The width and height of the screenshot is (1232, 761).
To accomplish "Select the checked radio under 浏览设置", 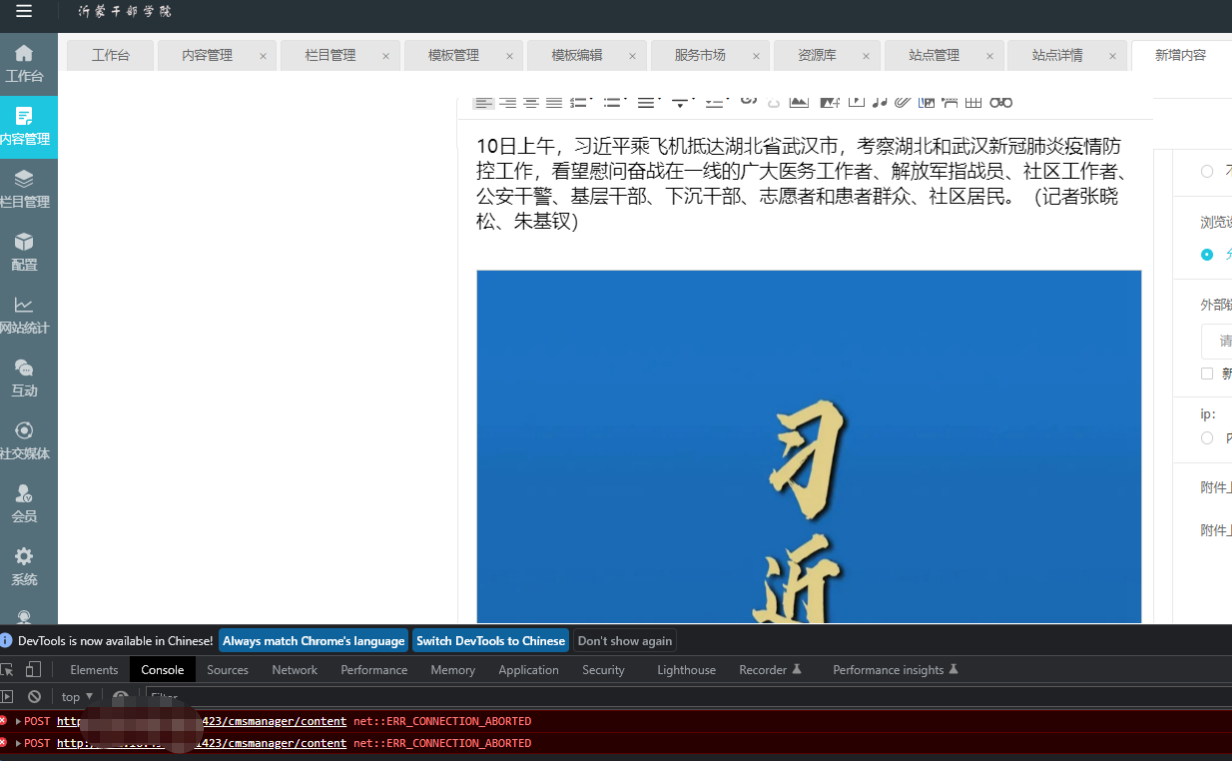I will (x=1207, y=254).
